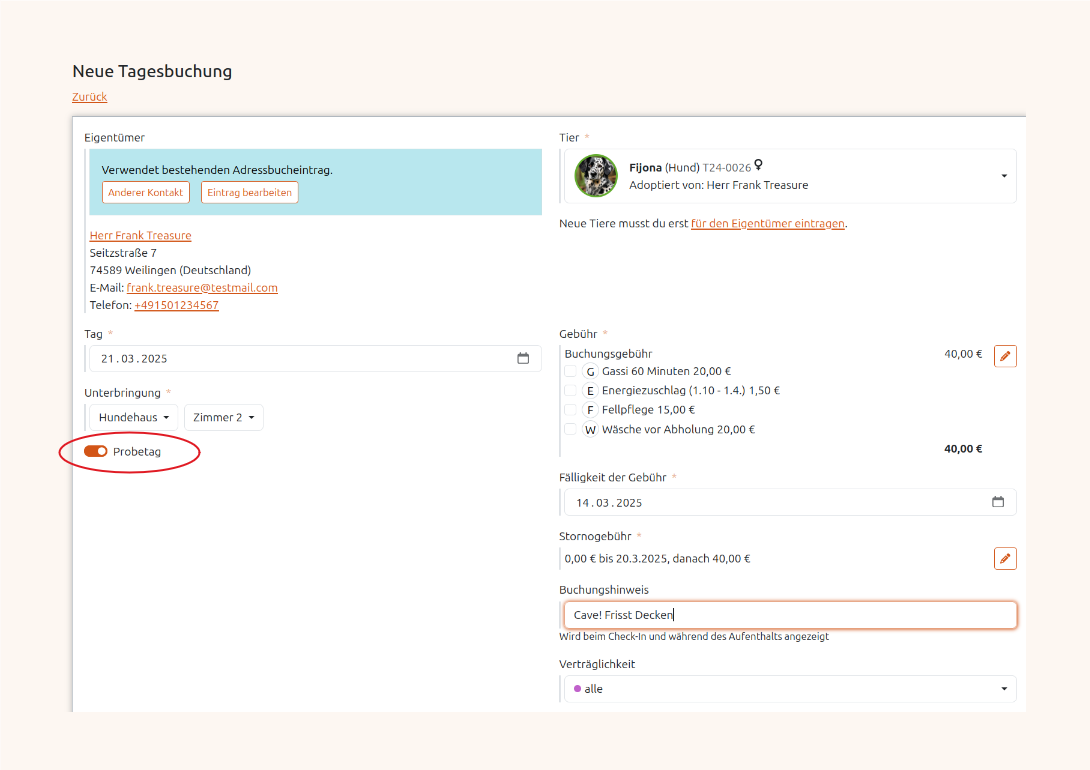Expand the Zimmer 2 dropdown

pos(224,417)
